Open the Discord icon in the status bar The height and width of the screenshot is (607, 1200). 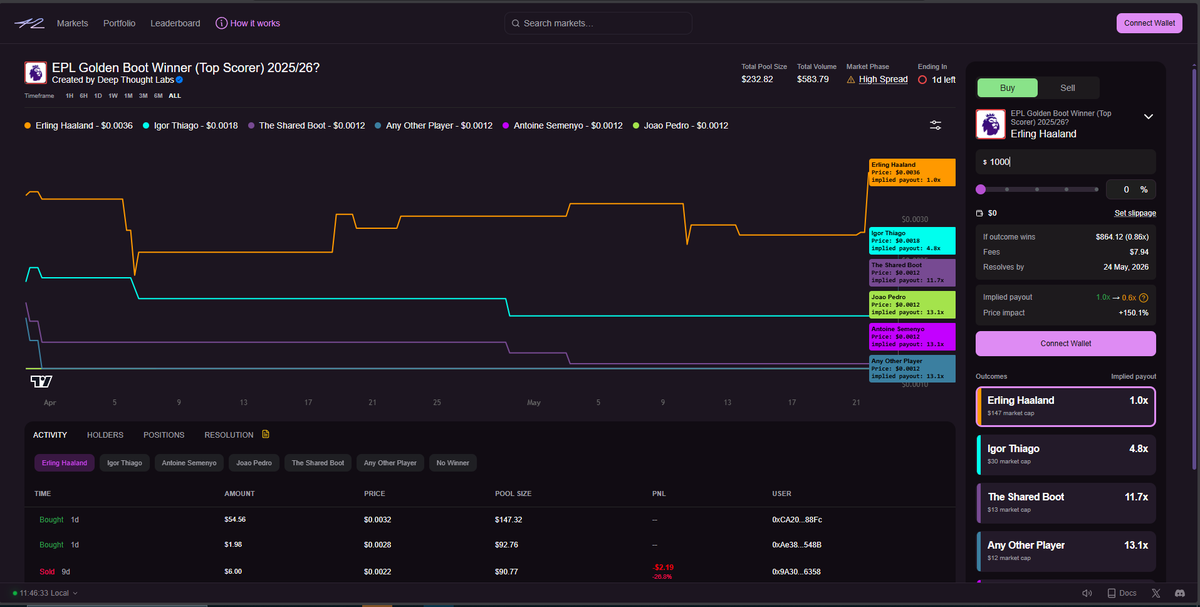(x=1182, y=593)
